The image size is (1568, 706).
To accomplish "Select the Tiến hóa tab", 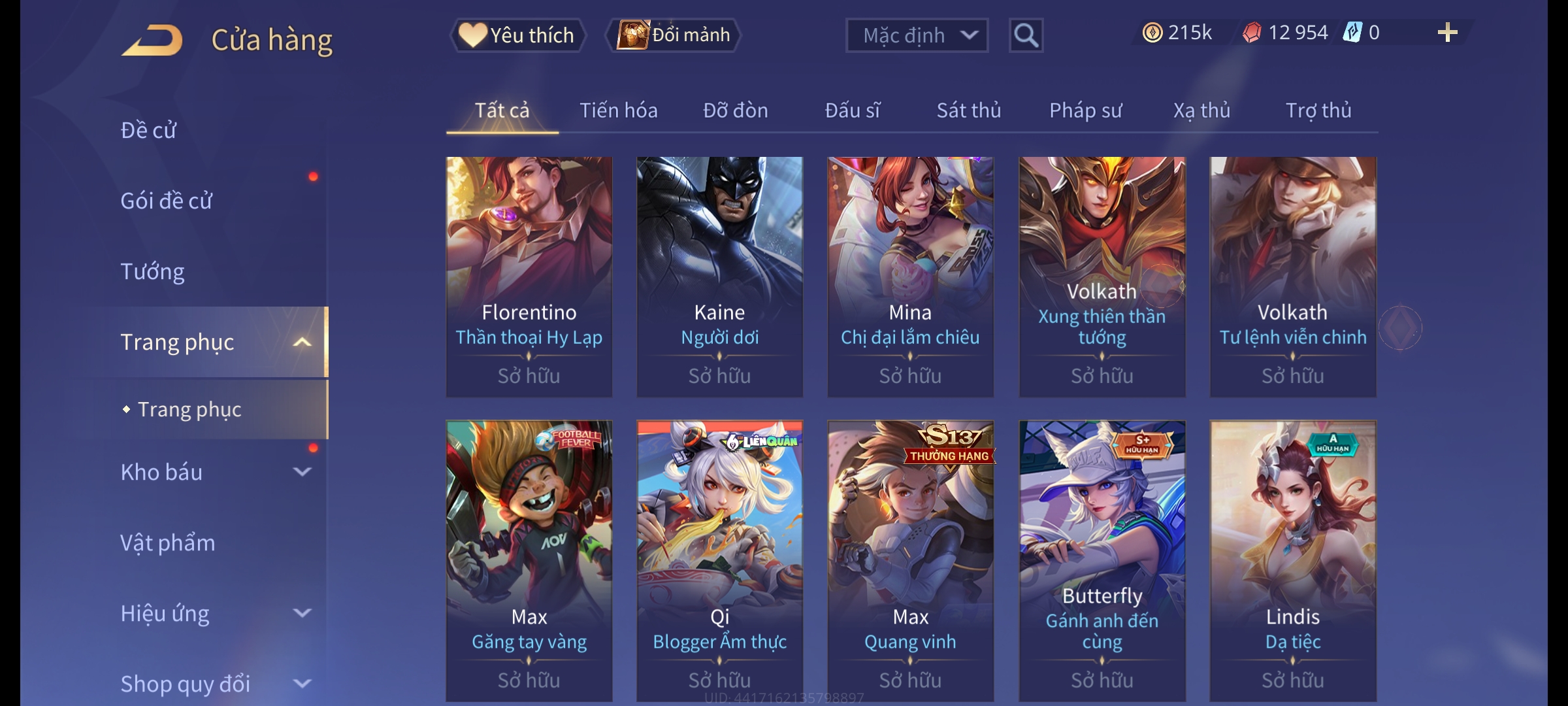I will (618, 110).
